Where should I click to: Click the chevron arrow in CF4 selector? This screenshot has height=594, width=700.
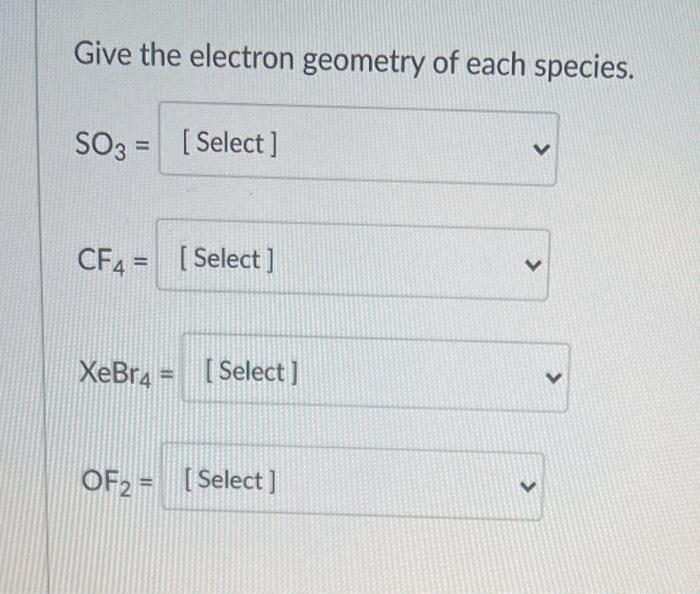533,265
